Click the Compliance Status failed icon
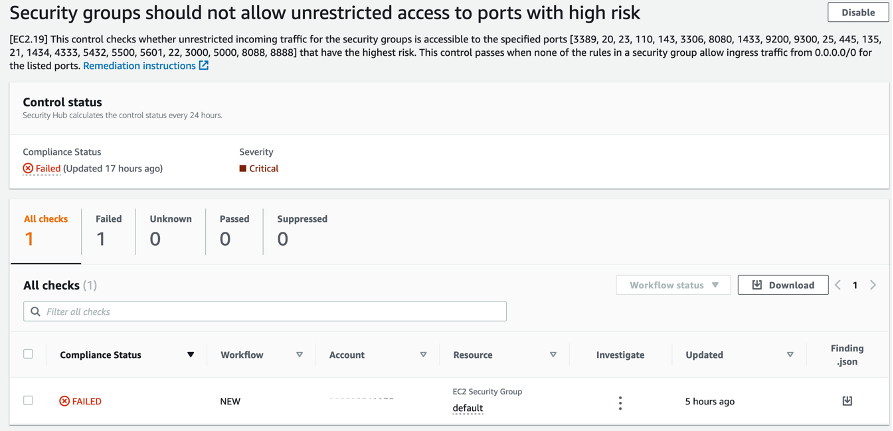 pyautogui.click(x=28, y=169)
